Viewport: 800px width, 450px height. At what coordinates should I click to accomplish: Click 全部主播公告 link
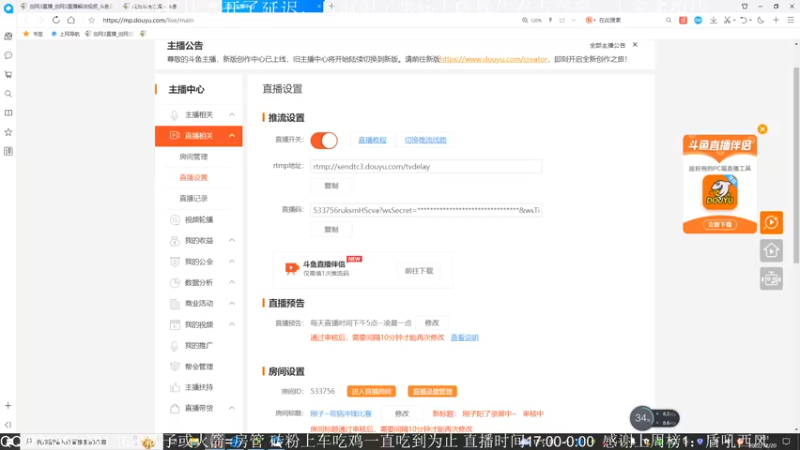point(607,45)
